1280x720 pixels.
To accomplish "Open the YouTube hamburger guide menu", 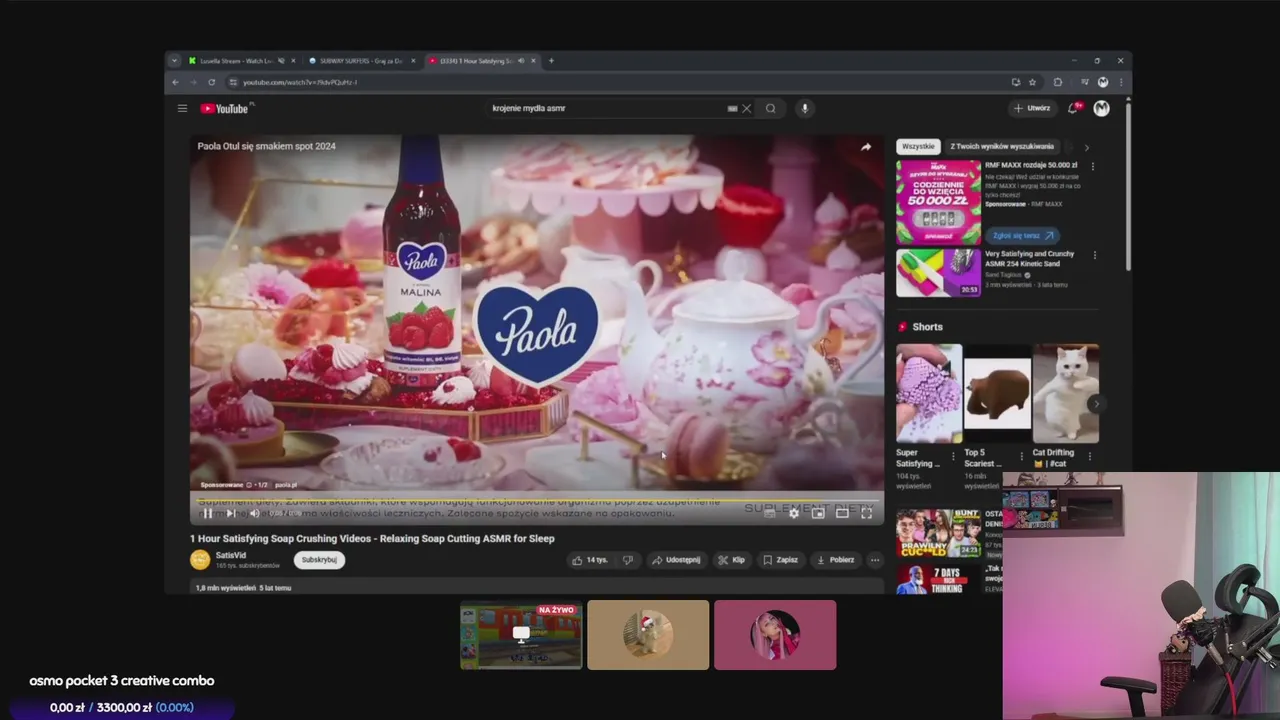I will (x=182, y=108).
